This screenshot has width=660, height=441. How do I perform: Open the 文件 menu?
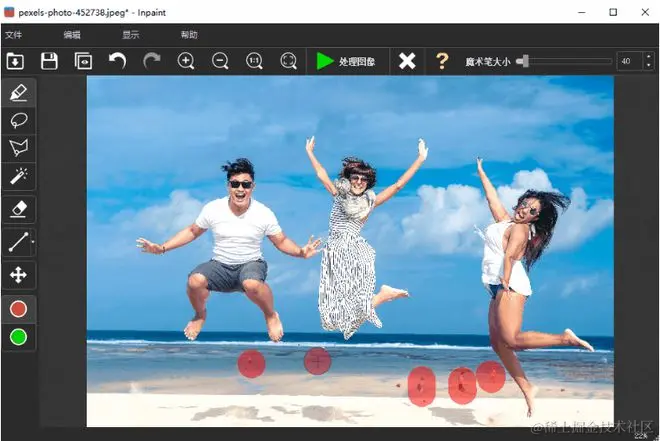coord(13,35)
